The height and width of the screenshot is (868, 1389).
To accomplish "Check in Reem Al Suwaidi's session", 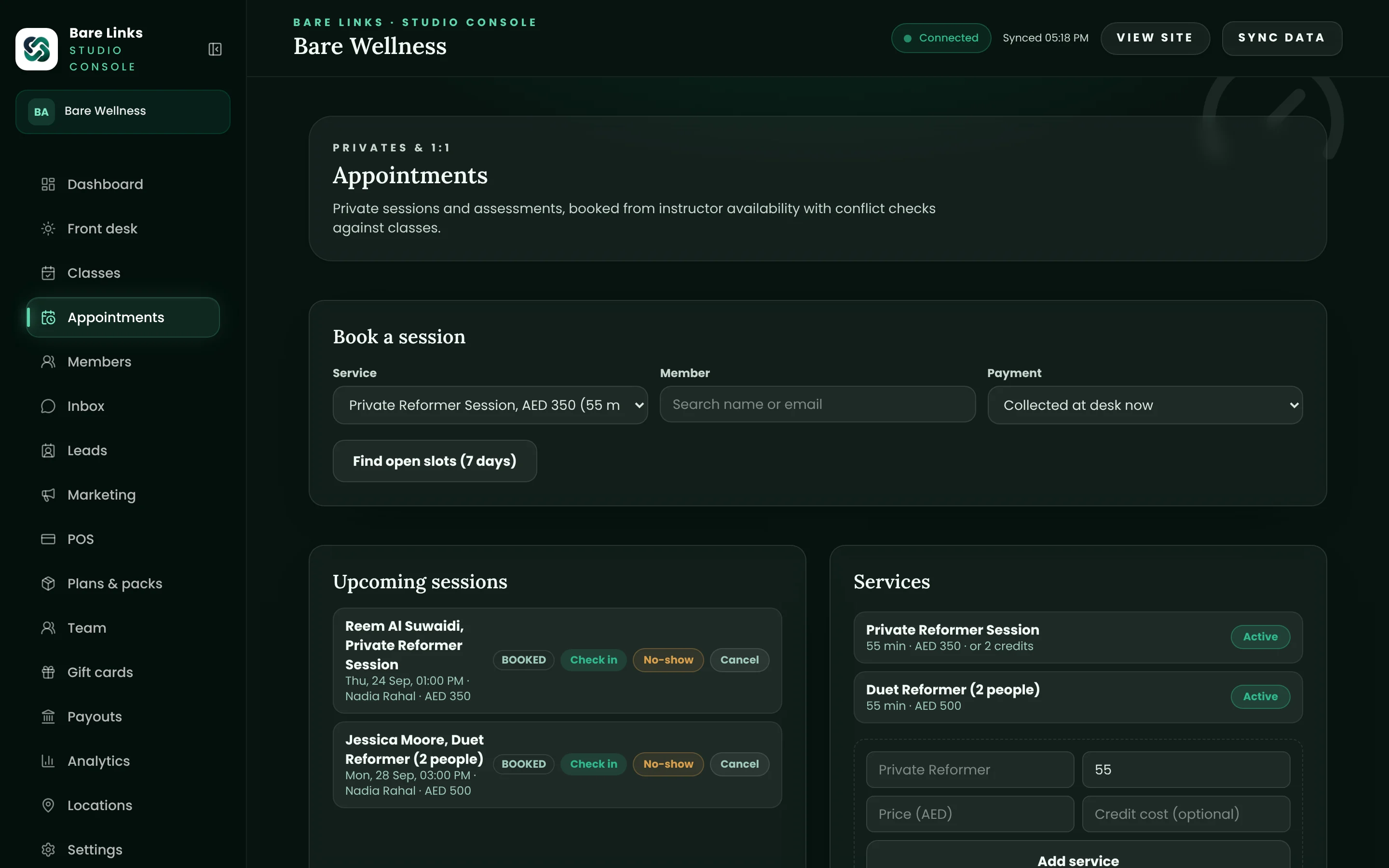I will (x=594, y=660).
